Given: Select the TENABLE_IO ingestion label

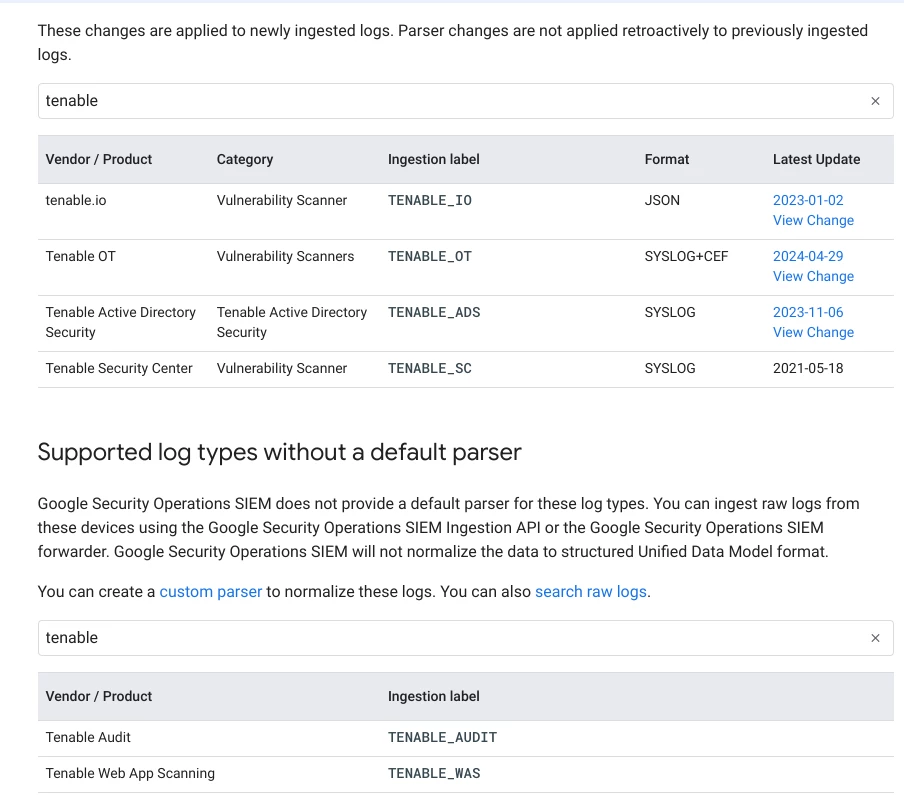Looking at the screenshot, I should pos(430,200).
